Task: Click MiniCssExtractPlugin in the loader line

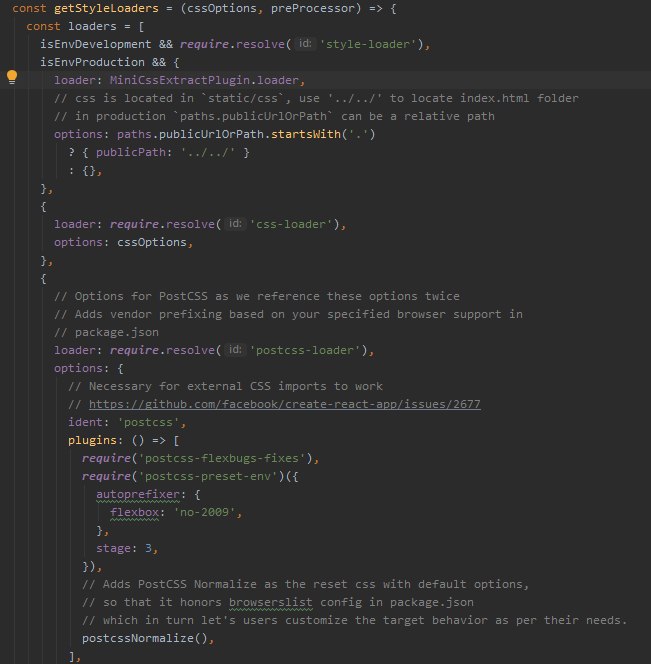Action: [180, 80]
